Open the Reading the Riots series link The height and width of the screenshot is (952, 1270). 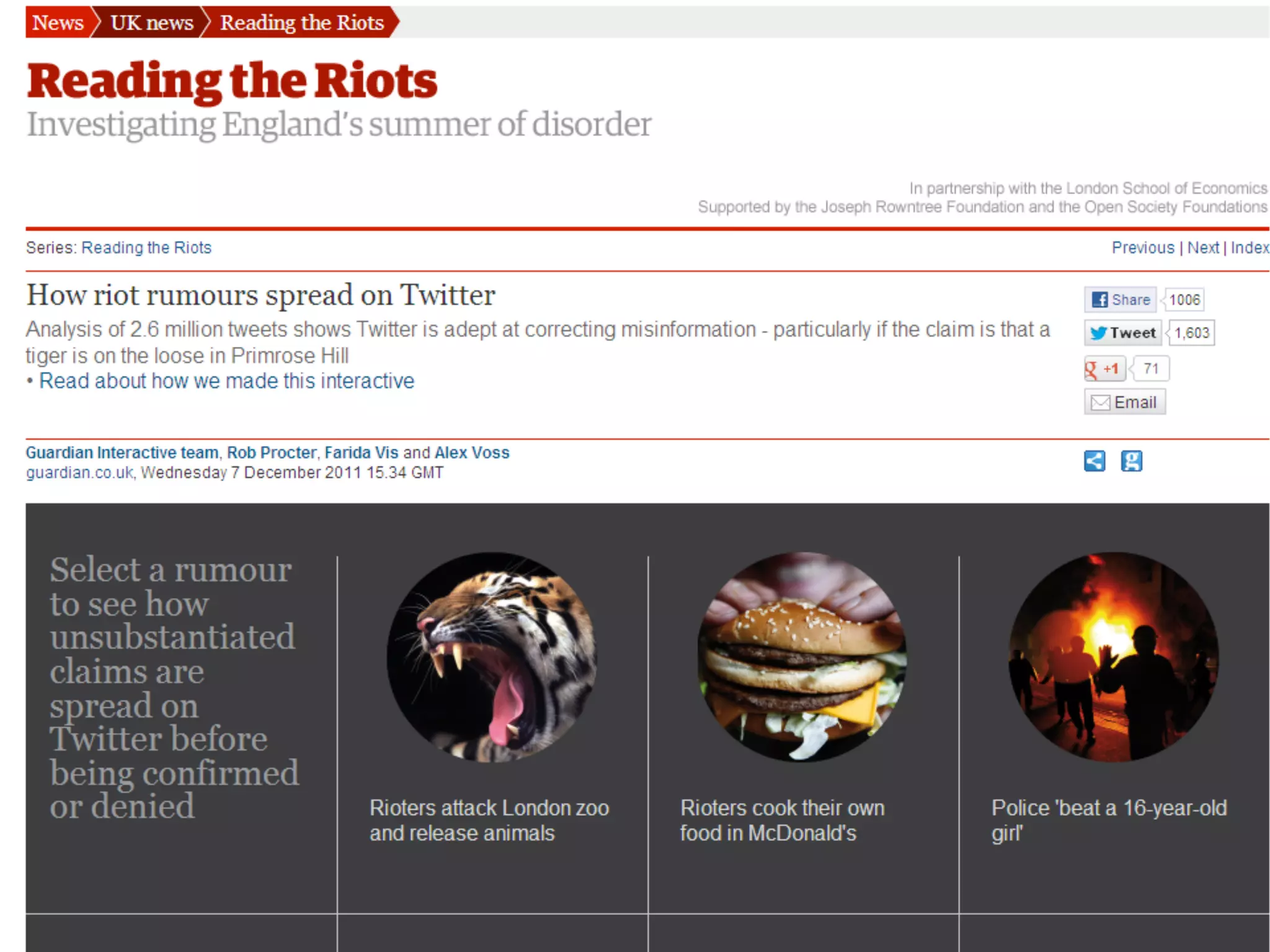point(146,248)
